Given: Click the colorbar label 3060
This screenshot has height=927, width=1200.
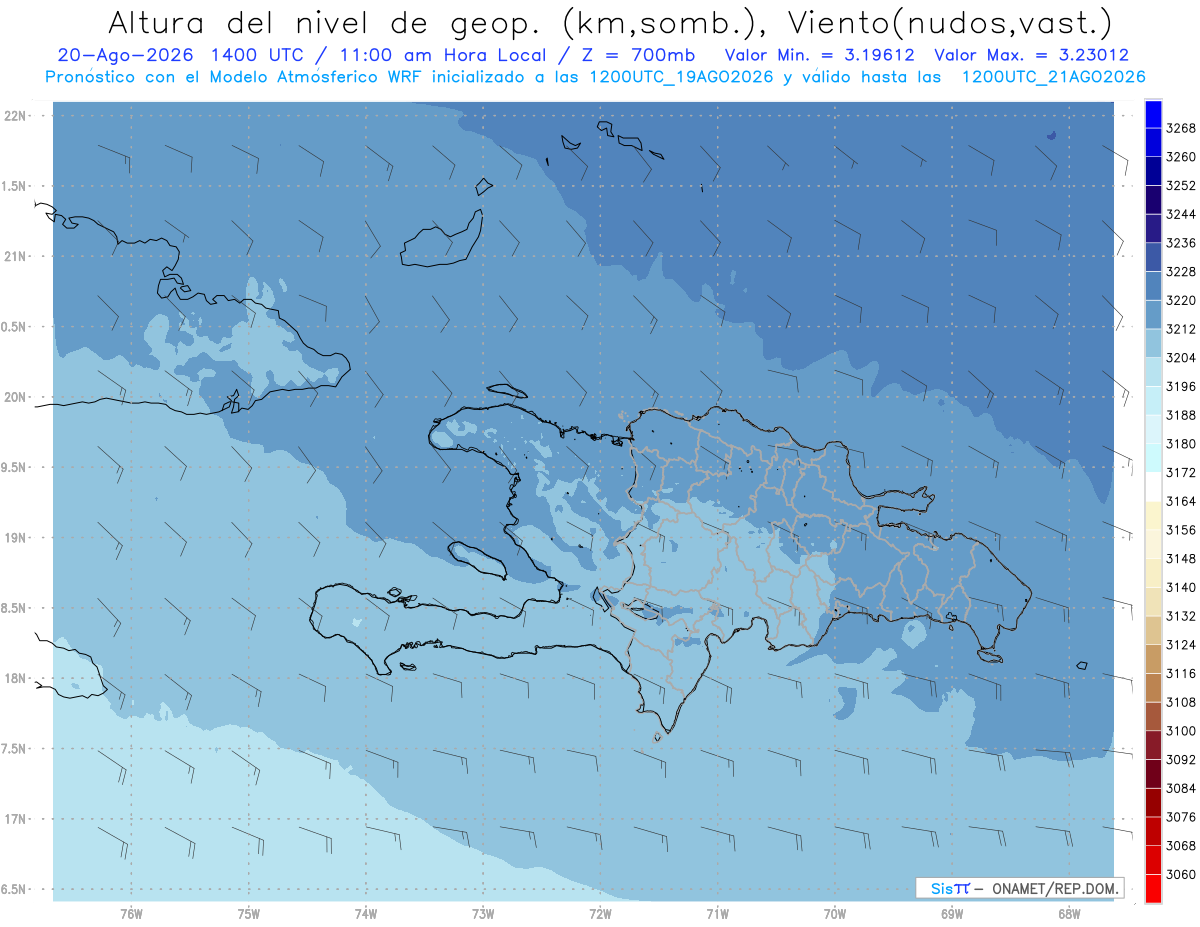Looking at the screenshot, I should coord(1181,874).
